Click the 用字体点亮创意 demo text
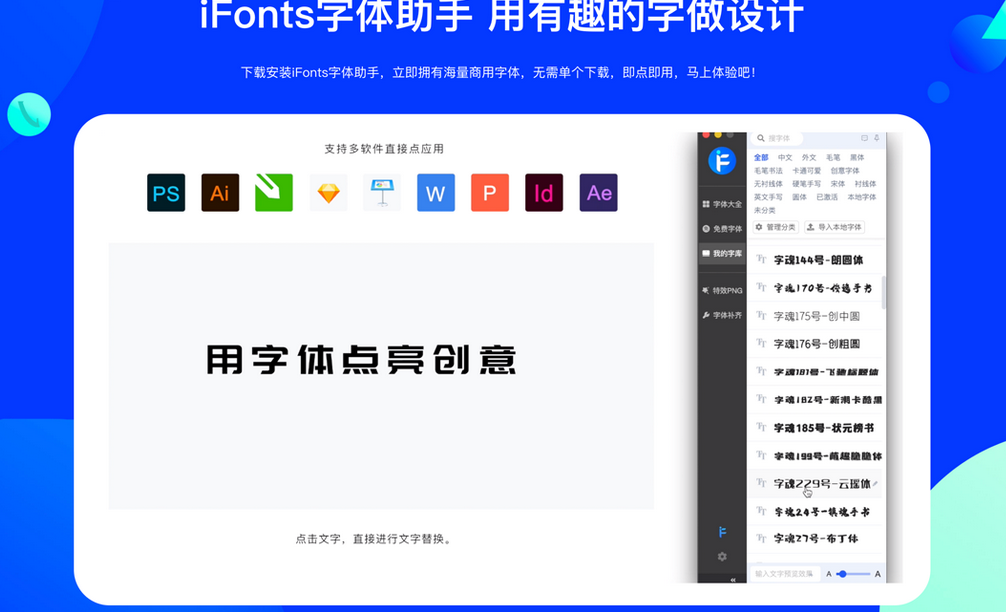 [x=361, y=359]
